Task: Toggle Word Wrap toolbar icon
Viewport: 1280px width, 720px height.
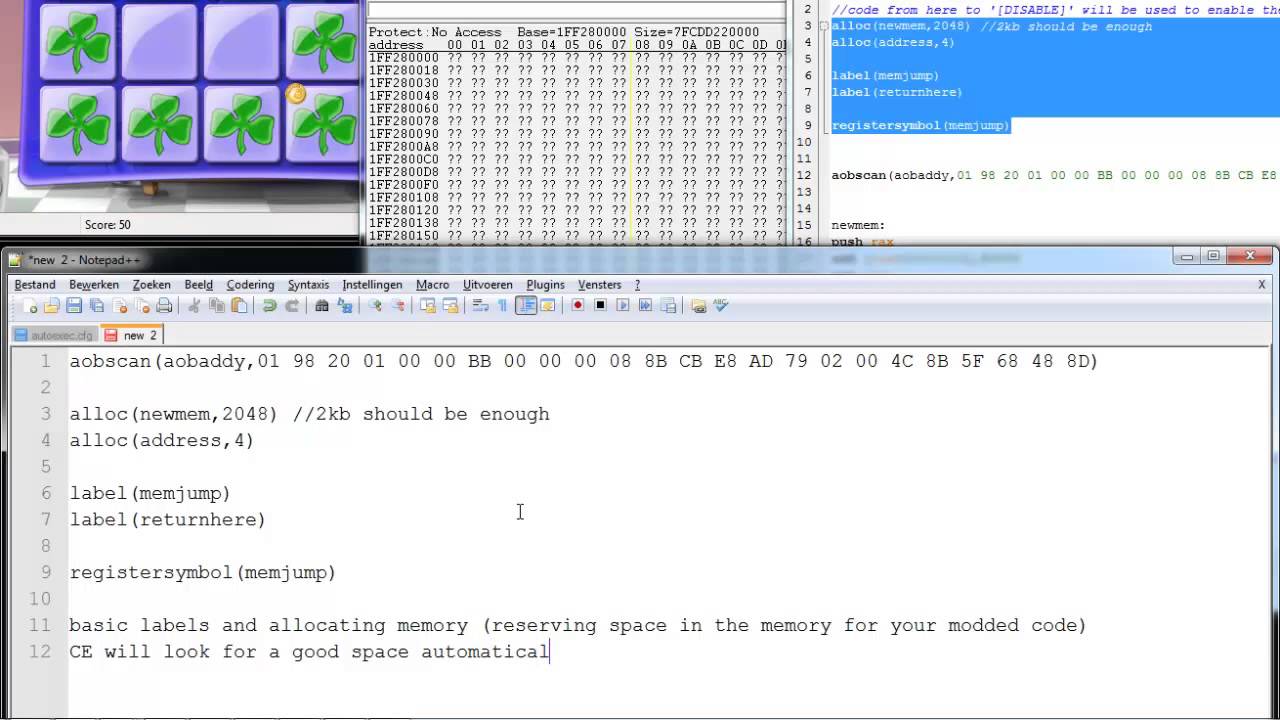Action: pos(480,305)
